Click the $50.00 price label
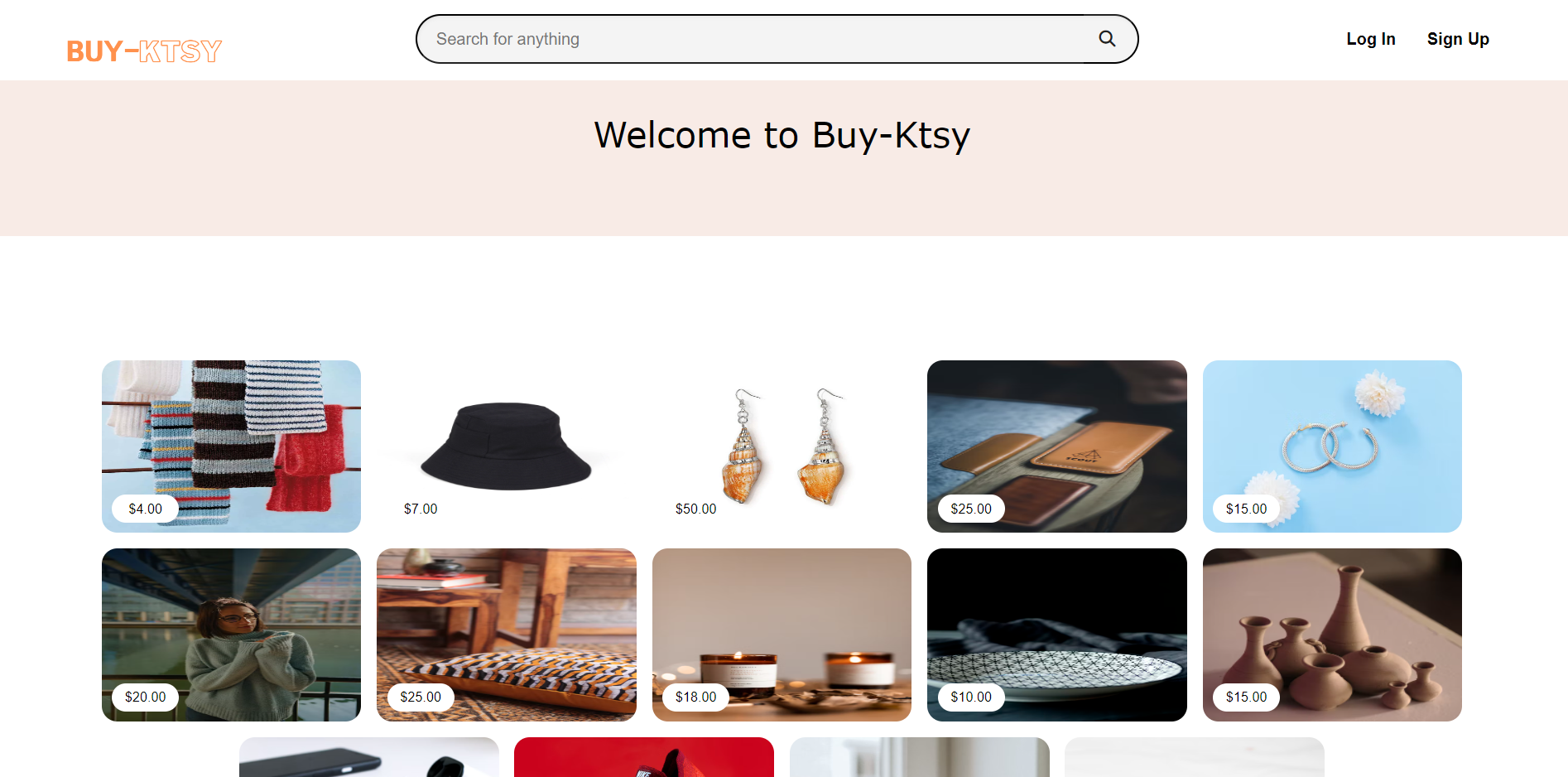This screenshot has width=1568, height=777. click(696, 509)
